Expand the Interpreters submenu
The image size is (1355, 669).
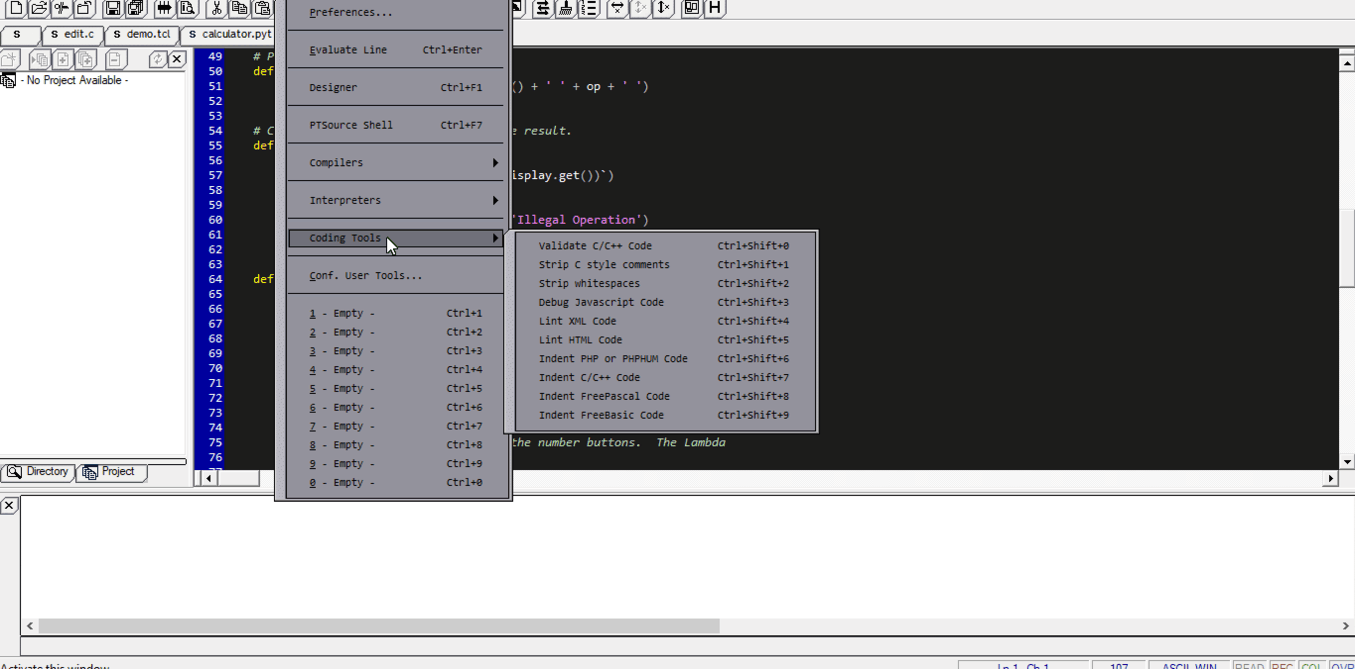coord(396,200)
